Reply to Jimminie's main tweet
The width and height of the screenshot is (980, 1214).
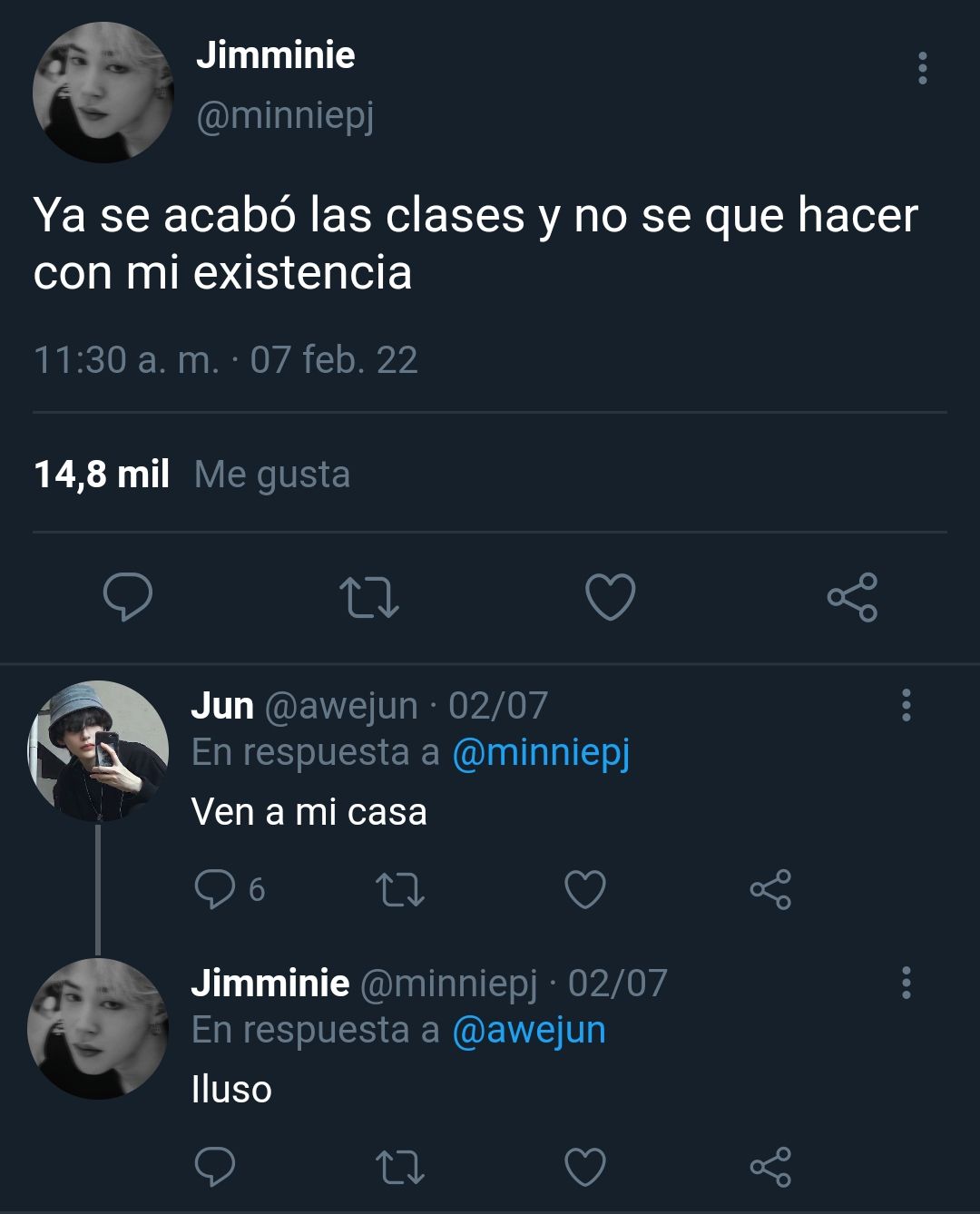pyautogui.click(x=128, y=597)
